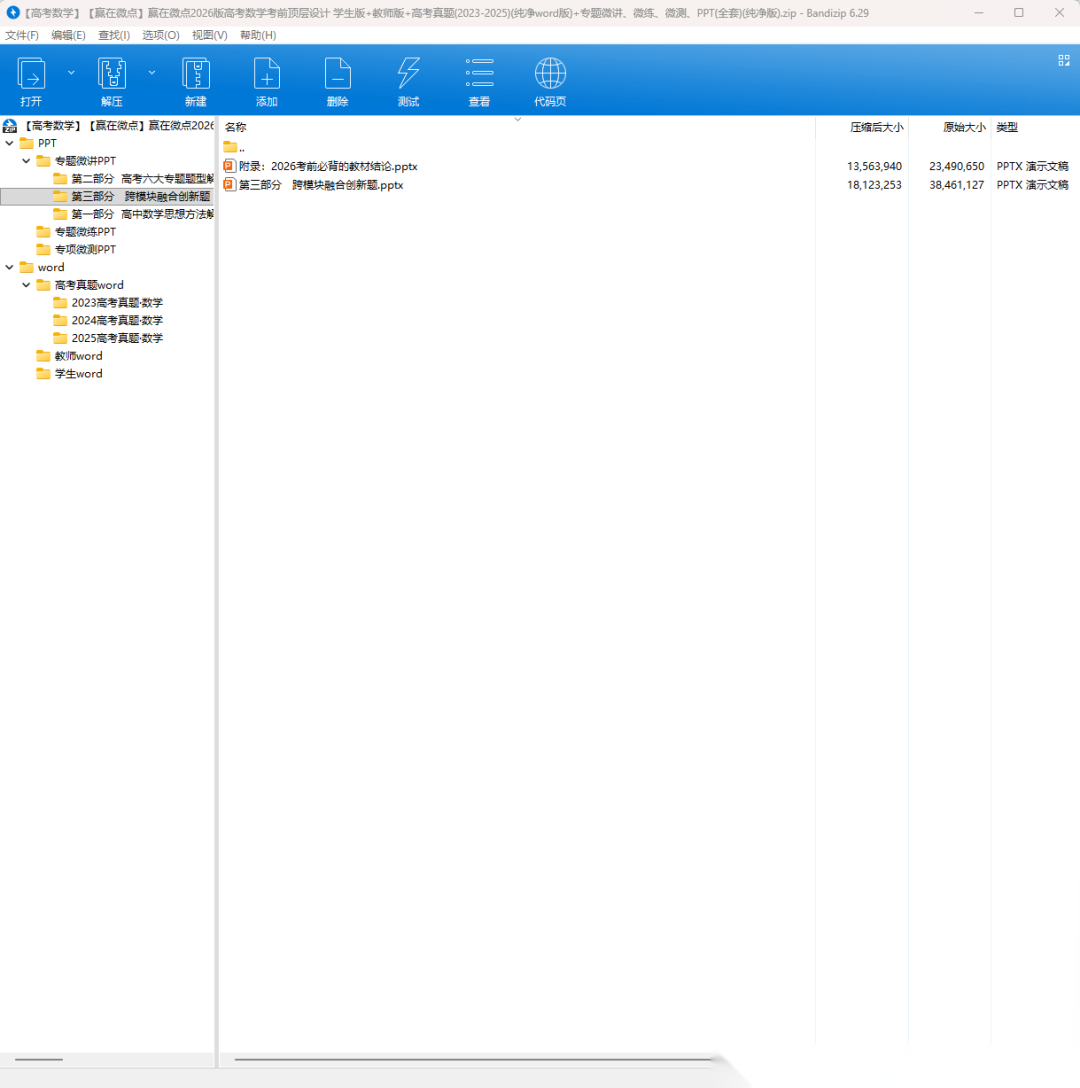Click the 新建 (New archive) toolbar icon

point(195,75)
